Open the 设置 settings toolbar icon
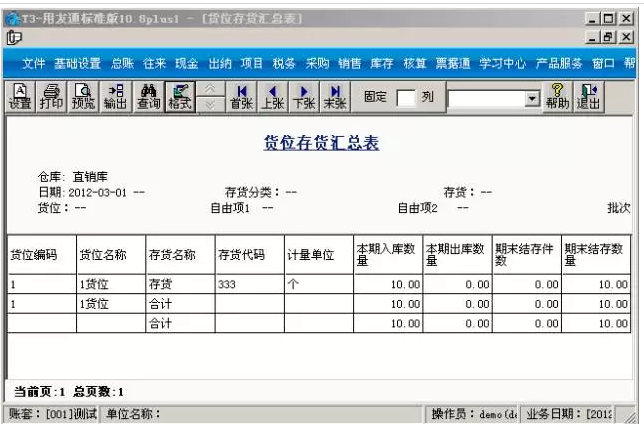Screen dimensions: 644x424 pyautogui.click(x=20, y=97)
